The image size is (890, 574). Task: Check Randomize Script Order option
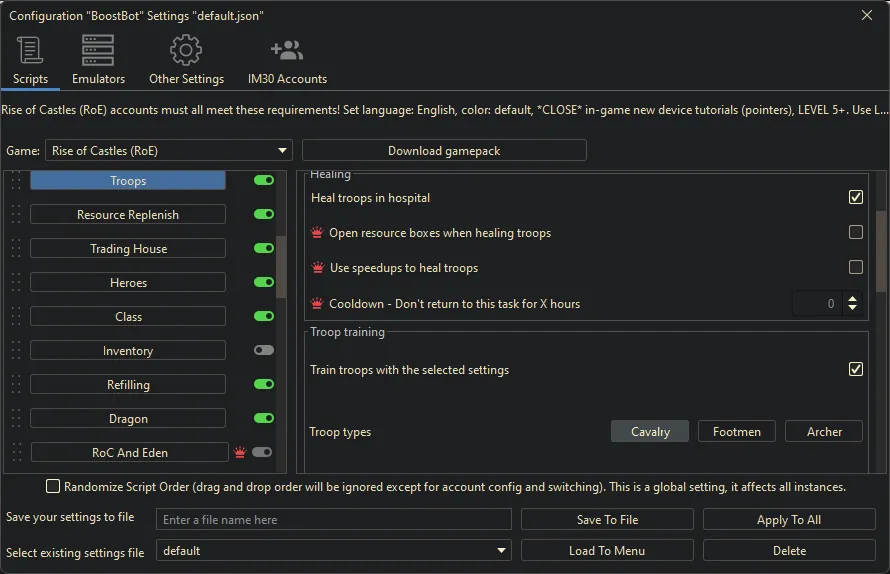[x=53, y=486]
